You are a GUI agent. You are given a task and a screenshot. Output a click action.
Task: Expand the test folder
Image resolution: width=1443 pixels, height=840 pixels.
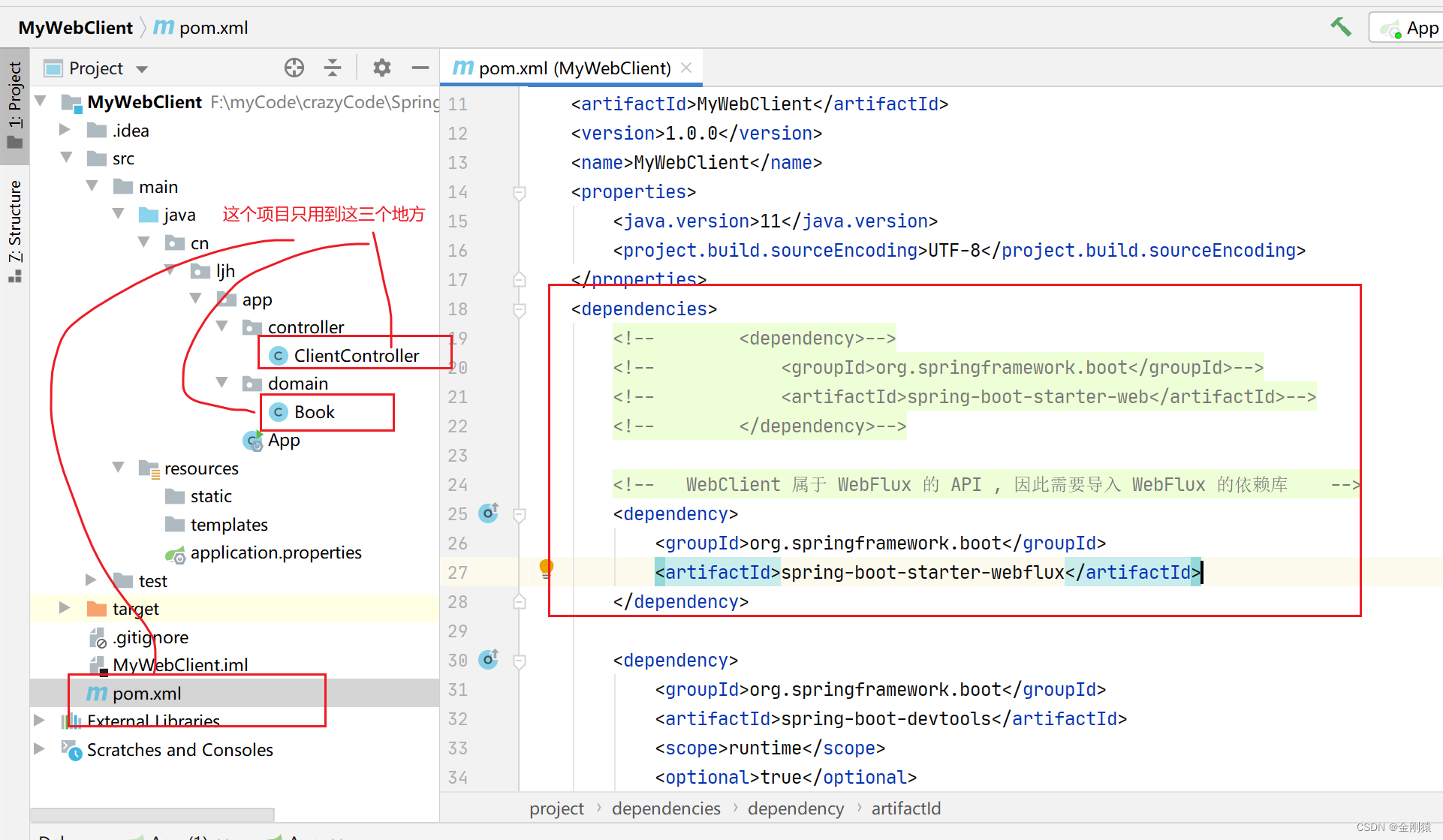(x=92, y=580)
